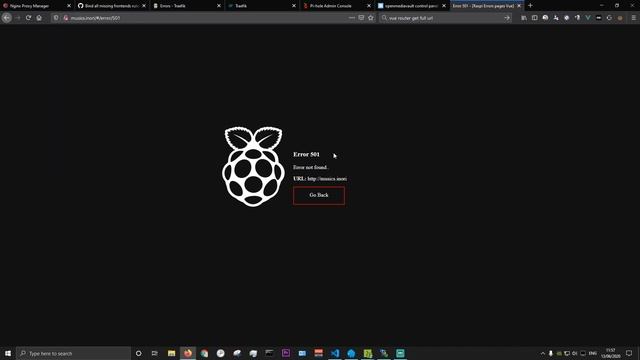This screenshot has width=640, height=360.
Task: Click the URL text line
Action: click(x=320, y=179)
